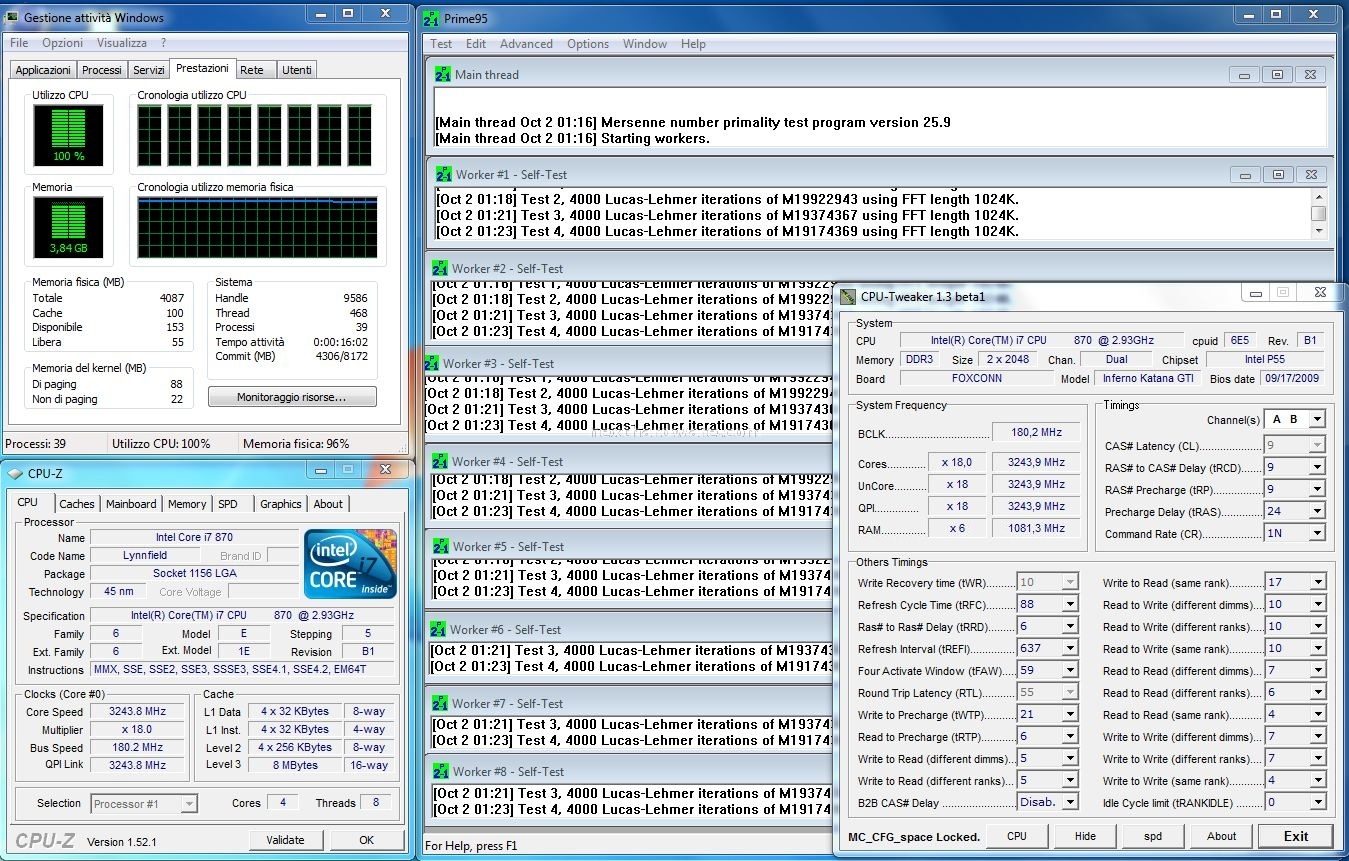
Task: Open the Opzioni menu in Task Manager
Action: (63, 43)
